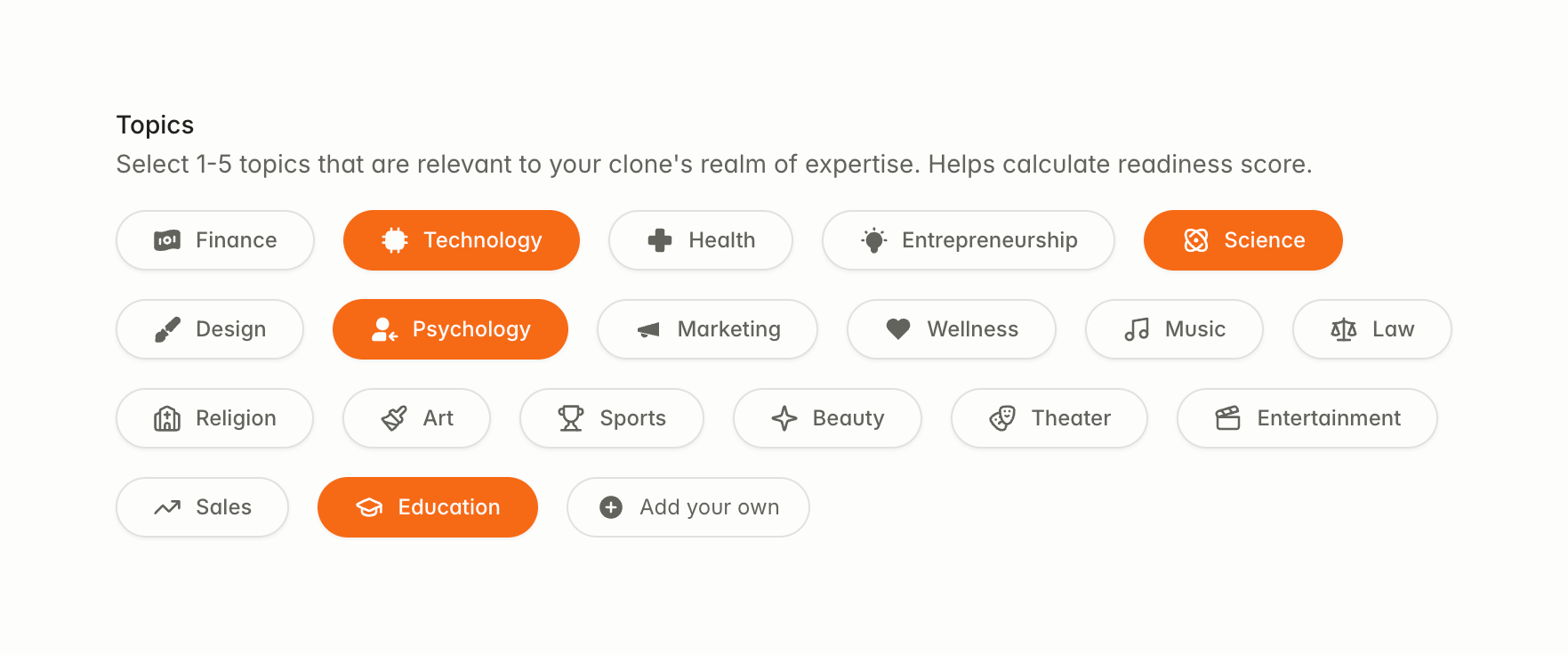Click the medical cross icon on Health

click(660, 240)
